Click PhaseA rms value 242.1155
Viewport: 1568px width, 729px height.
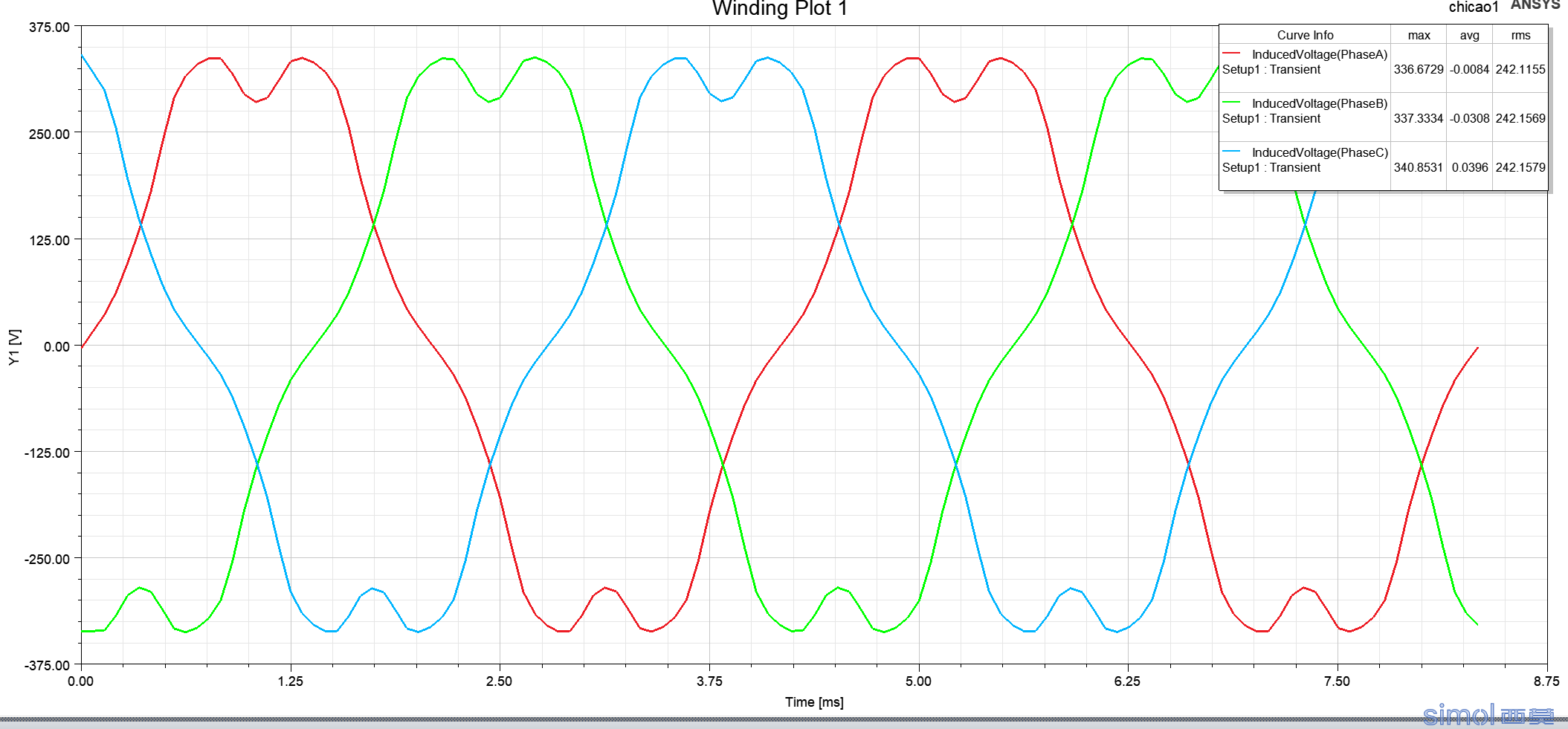coord(1520,69)
